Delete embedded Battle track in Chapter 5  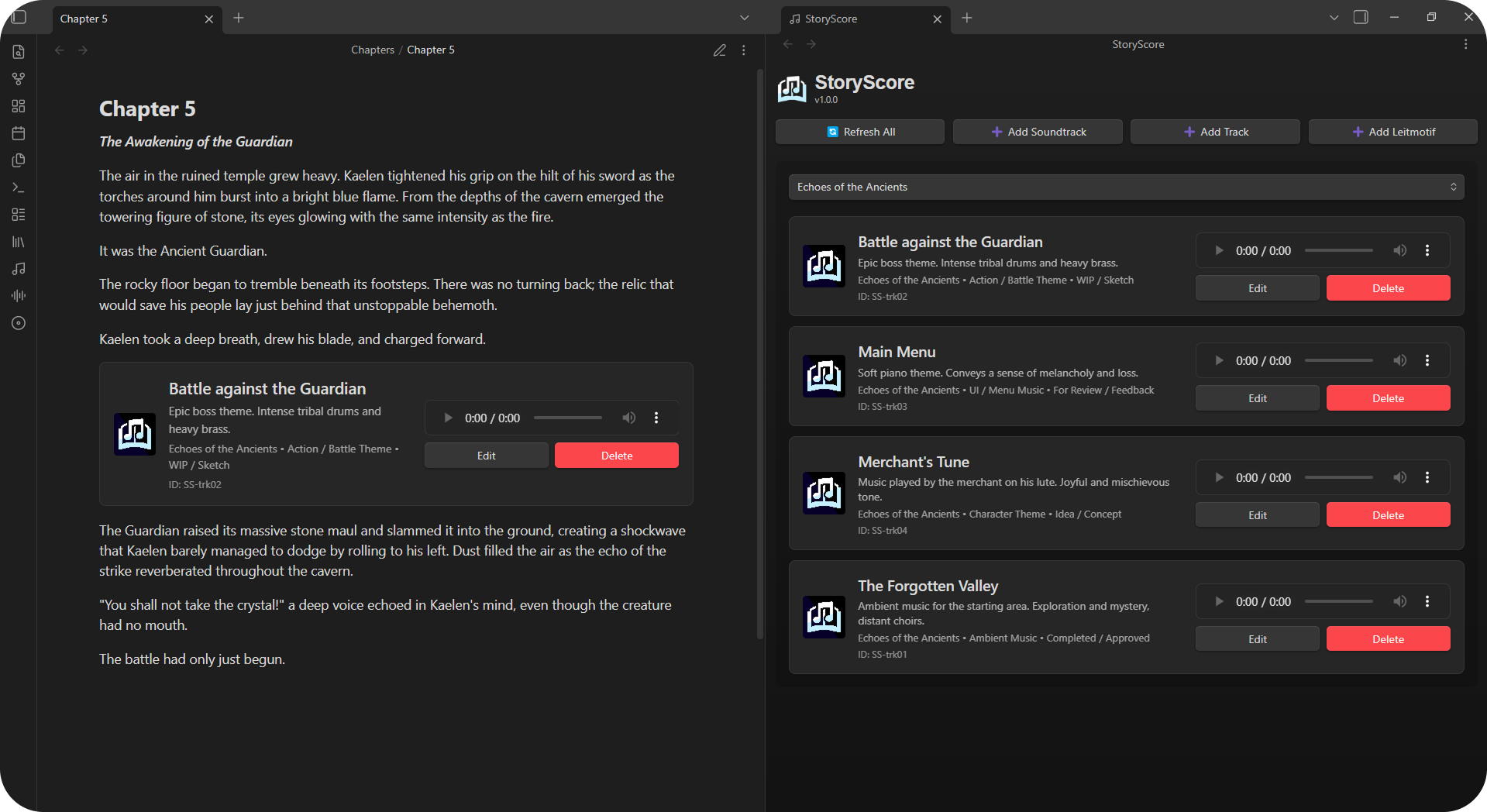[x=617, y=456]
